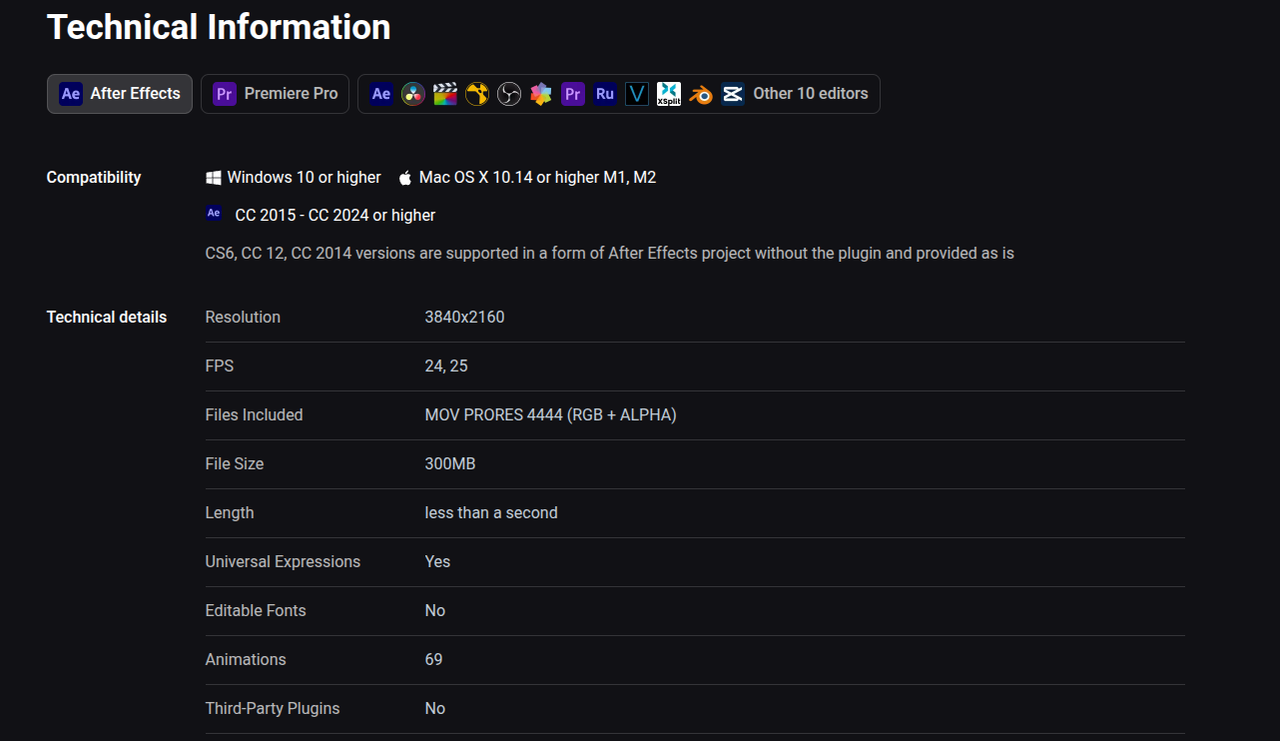1280x741 pixels.
Task: Click the MOV PRORES 4444 value
Action: 551,415
